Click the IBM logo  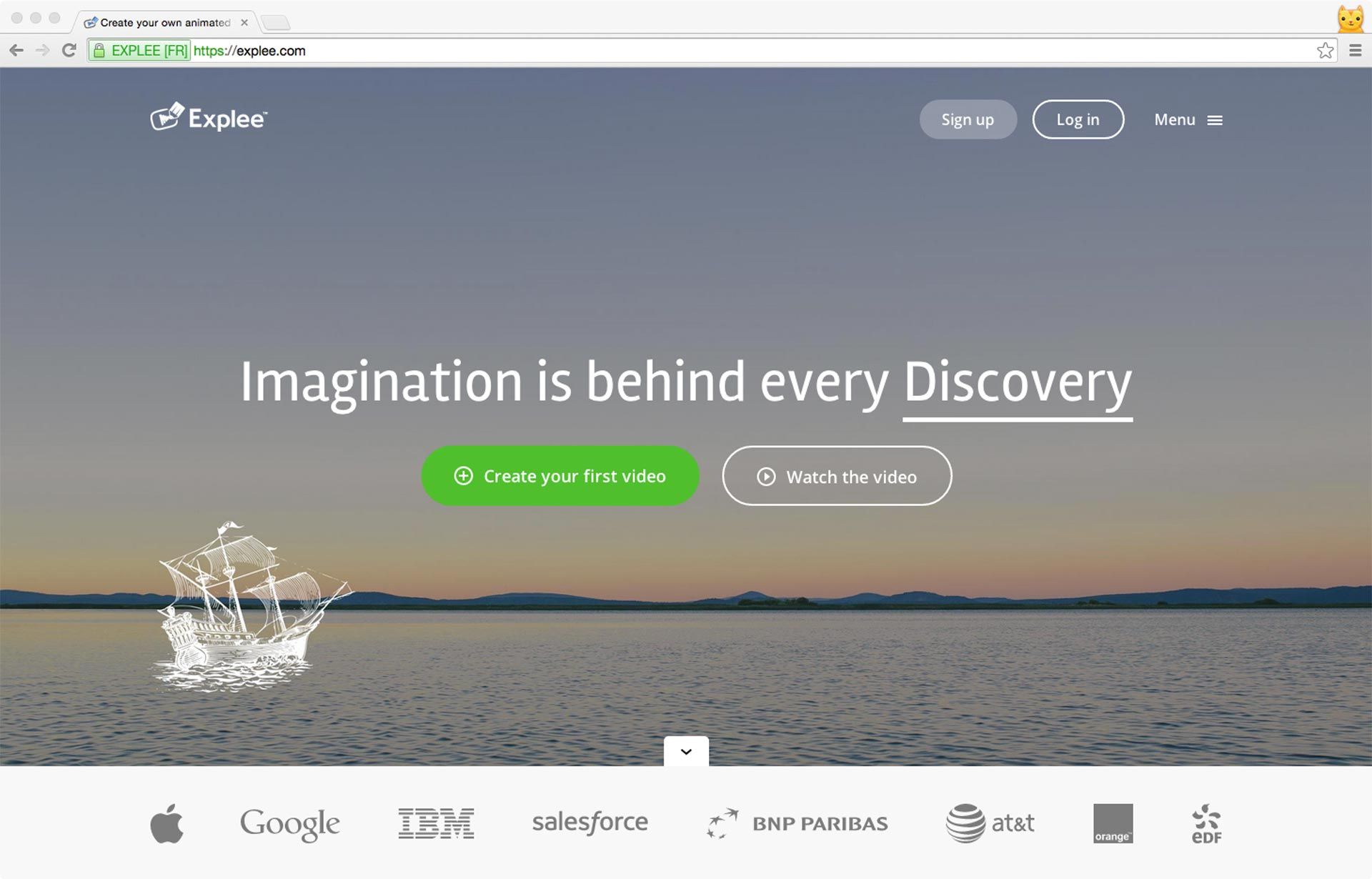pos(434,823)
